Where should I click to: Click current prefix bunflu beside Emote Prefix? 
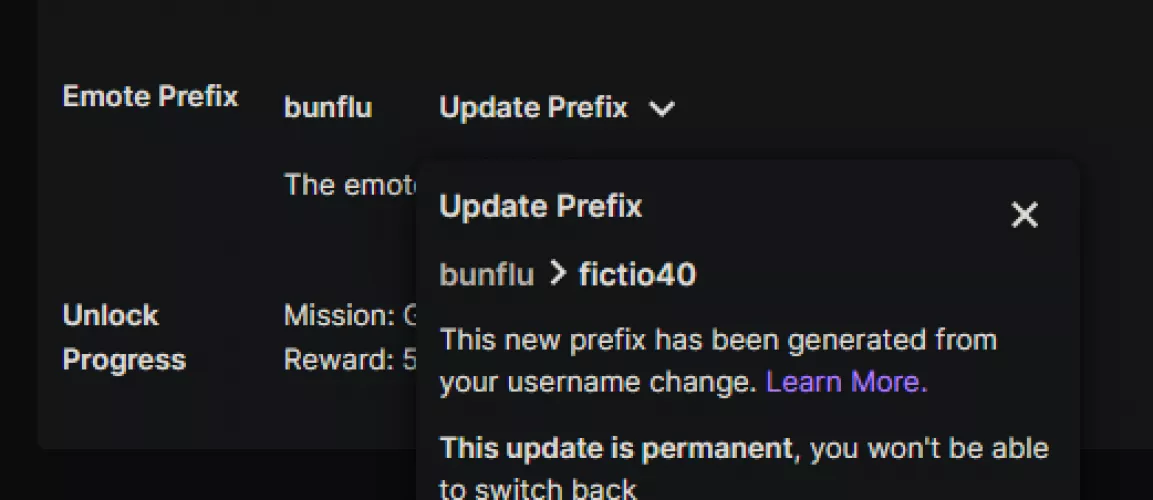click(x=327, y=107)
